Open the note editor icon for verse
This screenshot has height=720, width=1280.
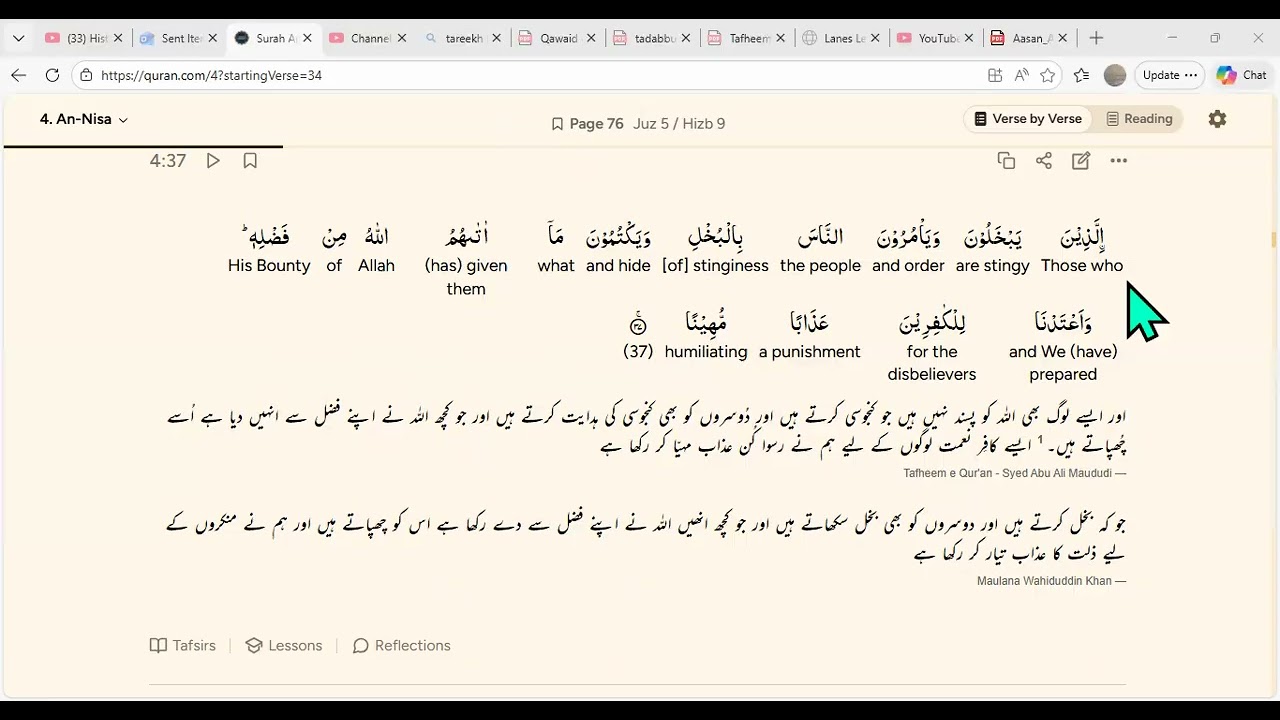coord(1081,160)
